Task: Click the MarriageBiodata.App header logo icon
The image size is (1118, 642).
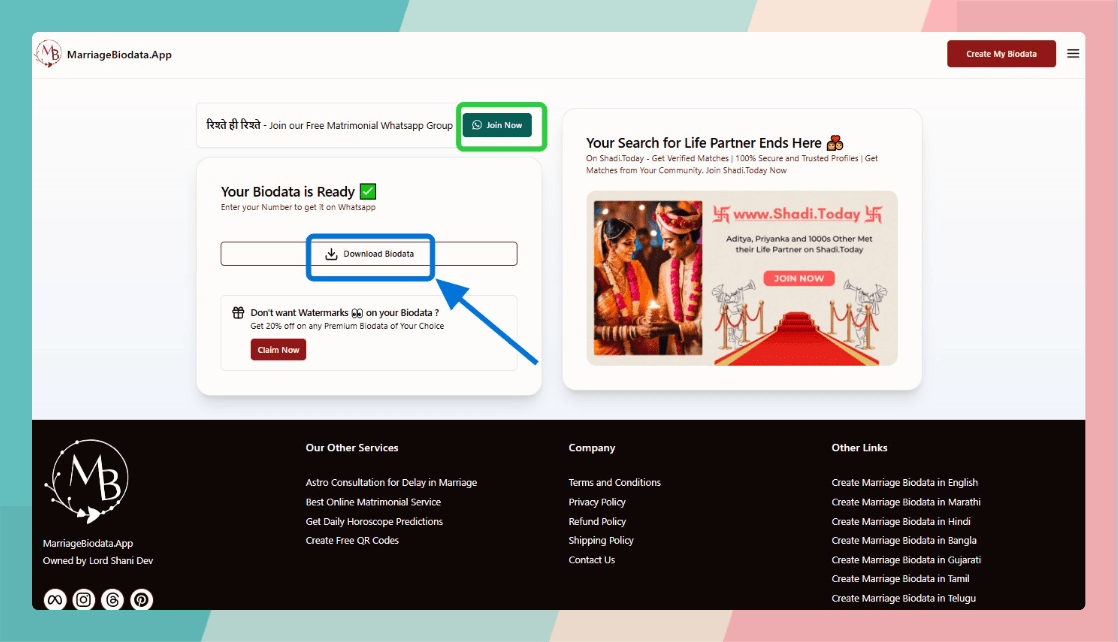Action: pos(48,54)
